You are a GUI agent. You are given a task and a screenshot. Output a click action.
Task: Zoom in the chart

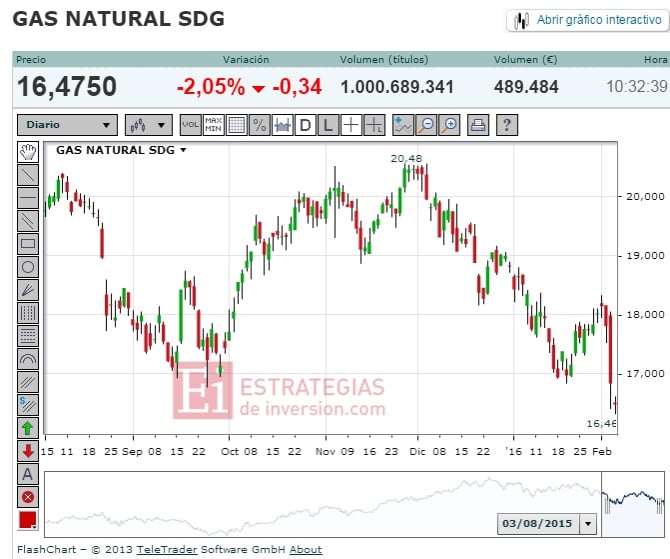click(x=450, y=125)
